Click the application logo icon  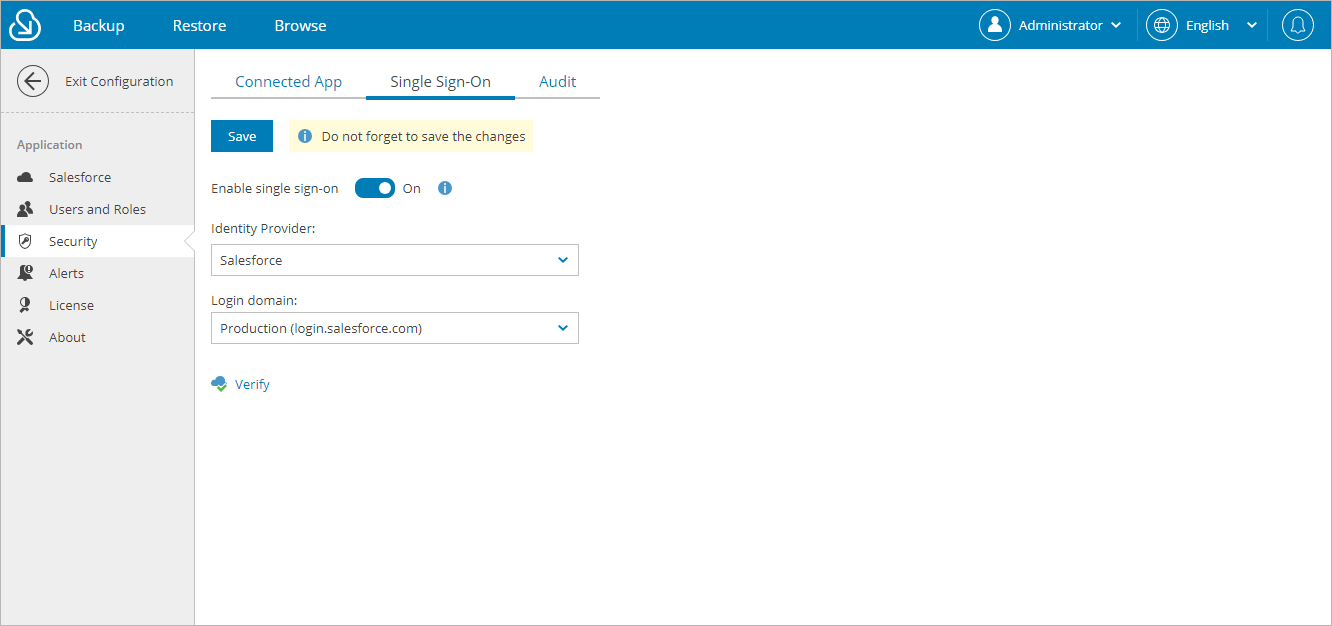pos(25,25)
